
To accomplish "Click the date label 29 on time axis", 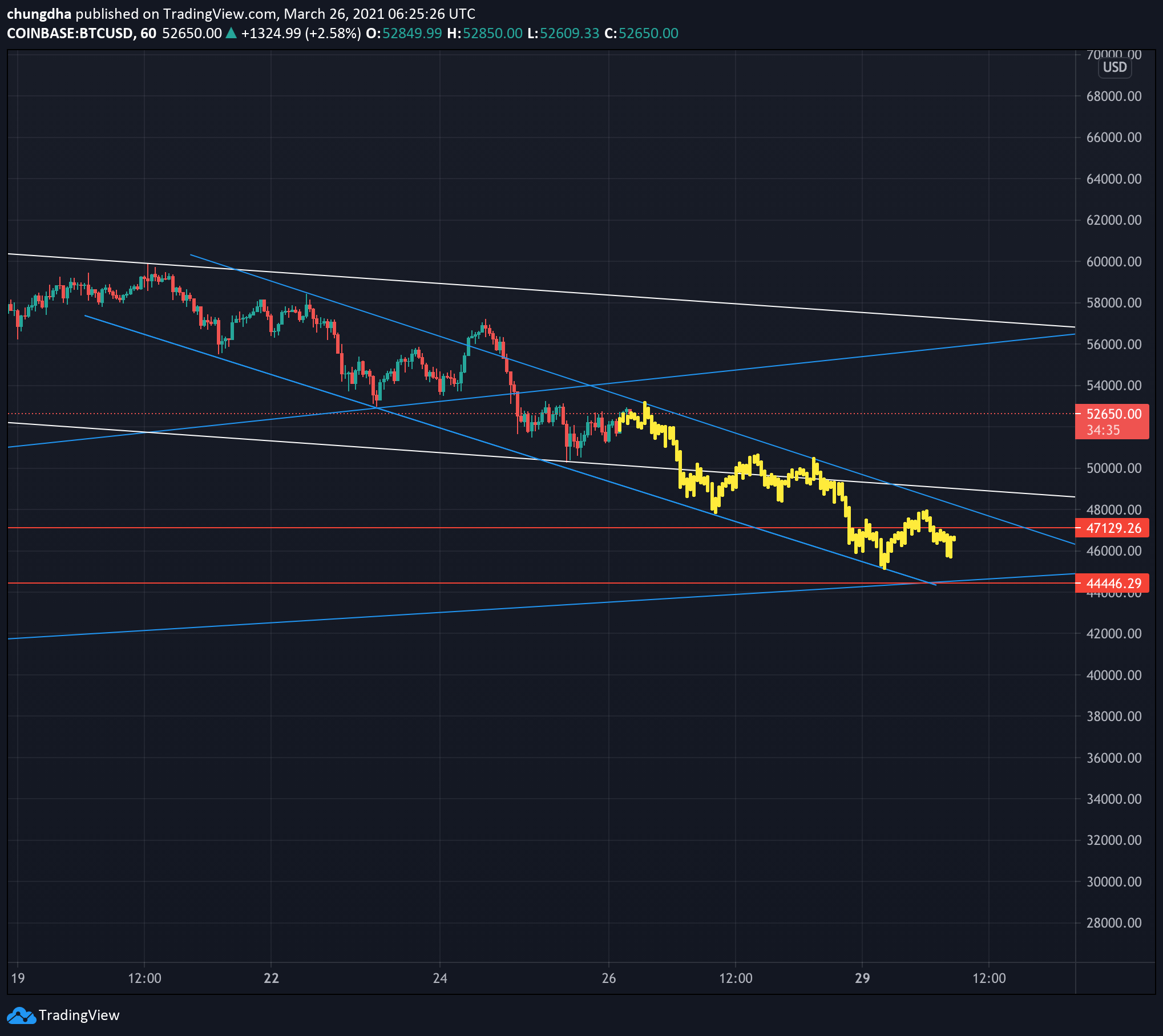I will [x=862, y=978].
